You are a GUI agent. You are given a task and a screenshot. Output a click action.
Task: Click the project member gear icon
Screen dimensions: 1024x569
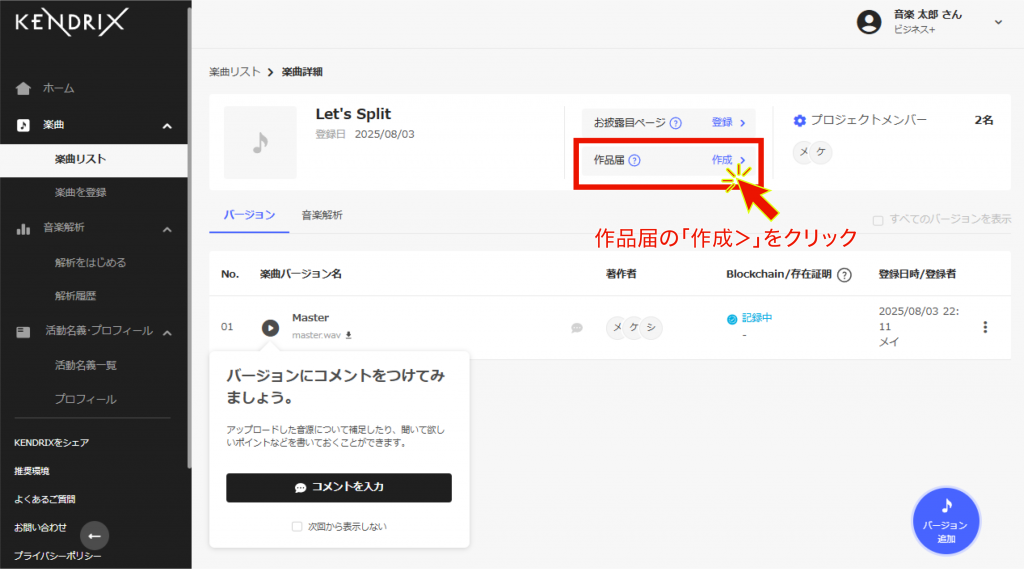tap(799, 121)
